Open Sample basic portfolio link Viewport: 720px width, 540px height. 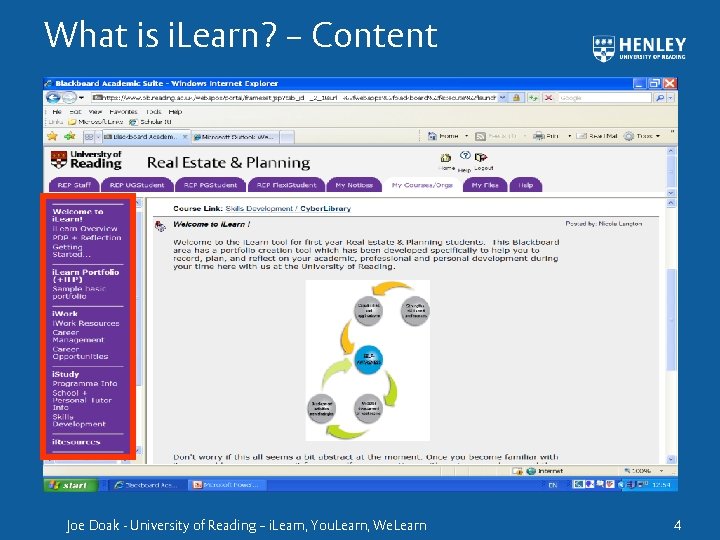(79, 292)
